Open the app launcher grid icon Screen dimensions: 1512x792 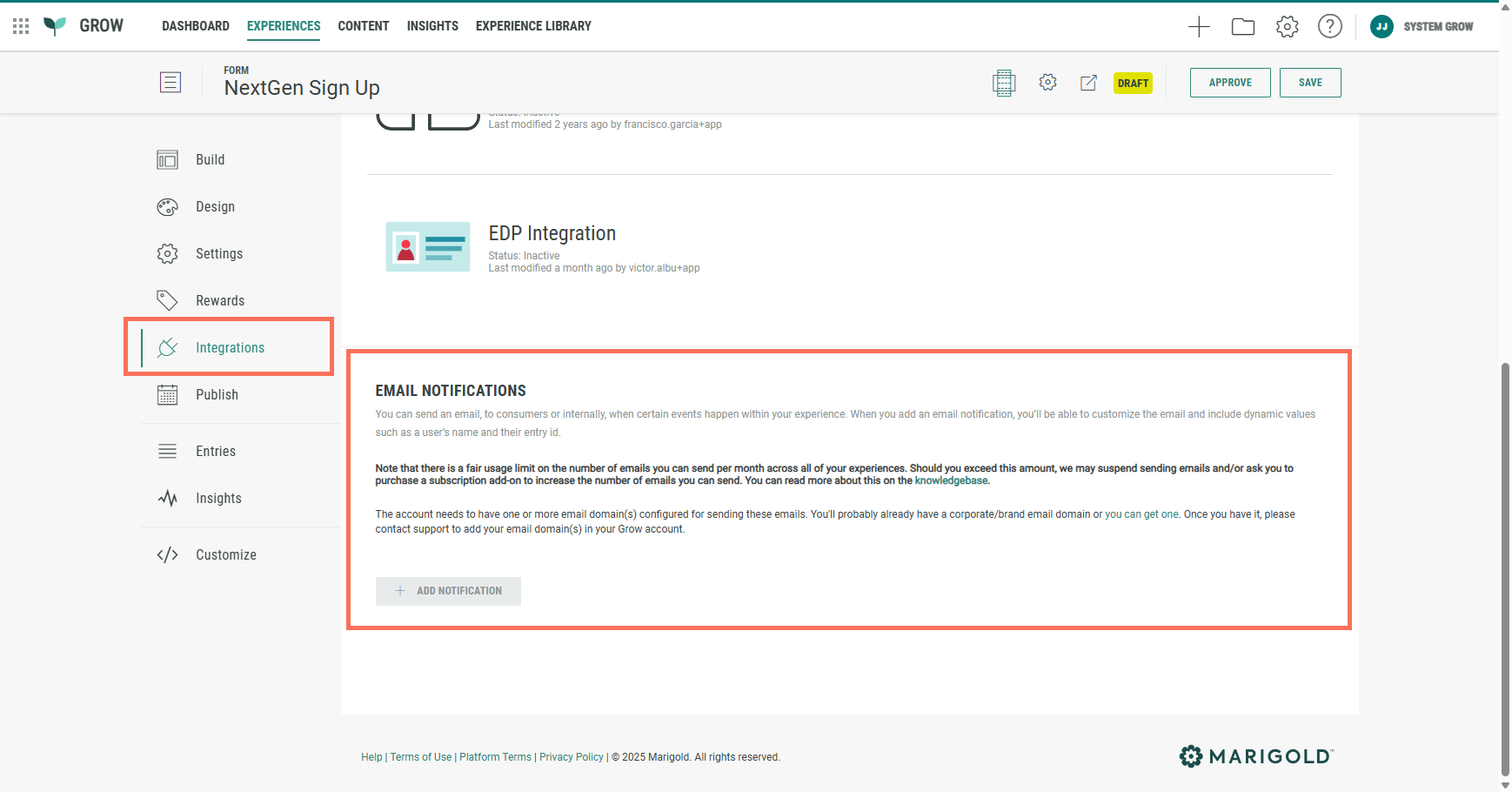[21, 26]
